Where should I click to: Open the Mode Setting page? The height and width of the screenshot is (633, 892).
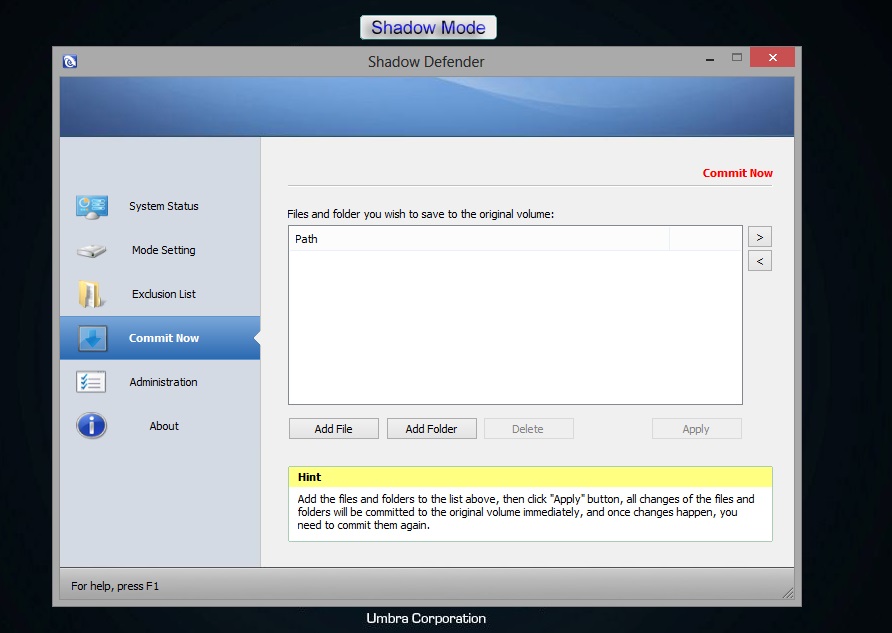[x=160, y=250]
